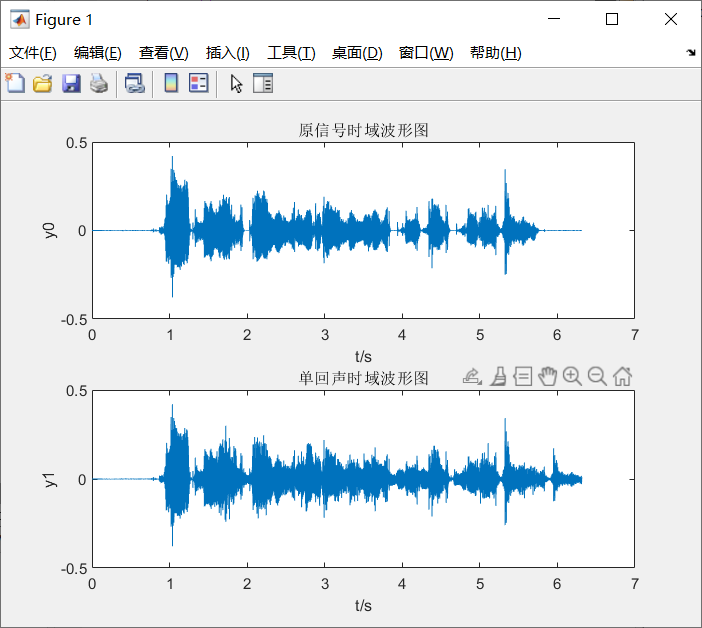
Task: Insert a colorbar from the toolbar
Action: coord(171,83)
